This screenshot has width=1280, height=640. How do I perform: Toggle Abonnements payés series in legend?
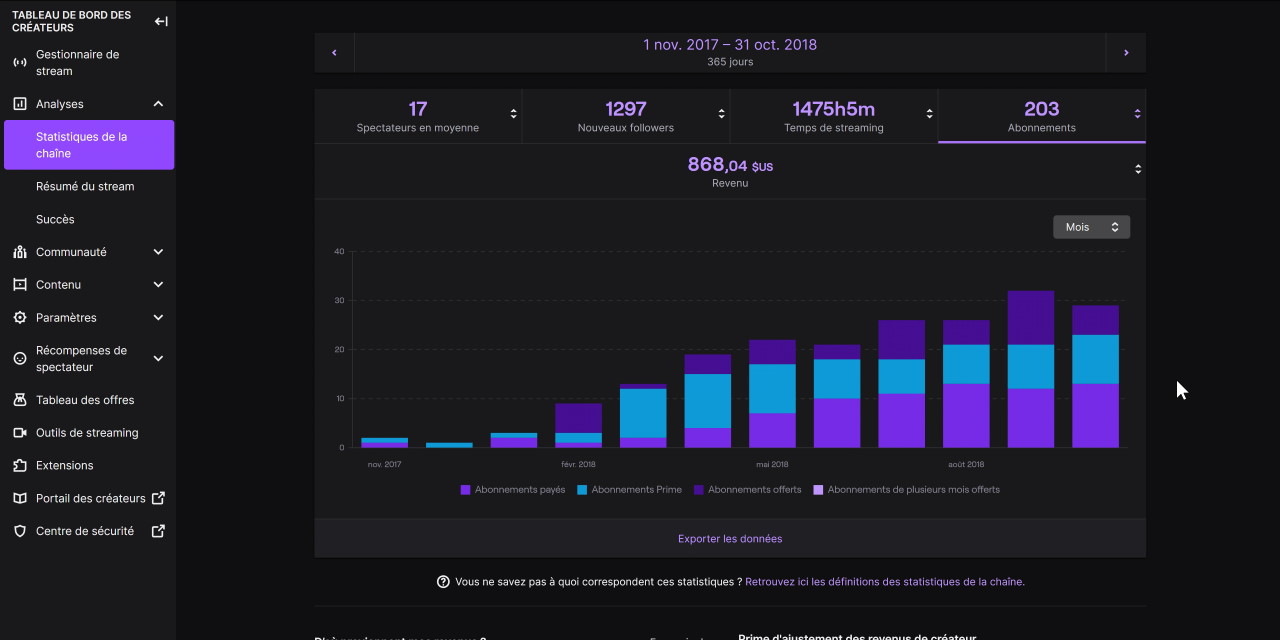(x=512, y=490)
